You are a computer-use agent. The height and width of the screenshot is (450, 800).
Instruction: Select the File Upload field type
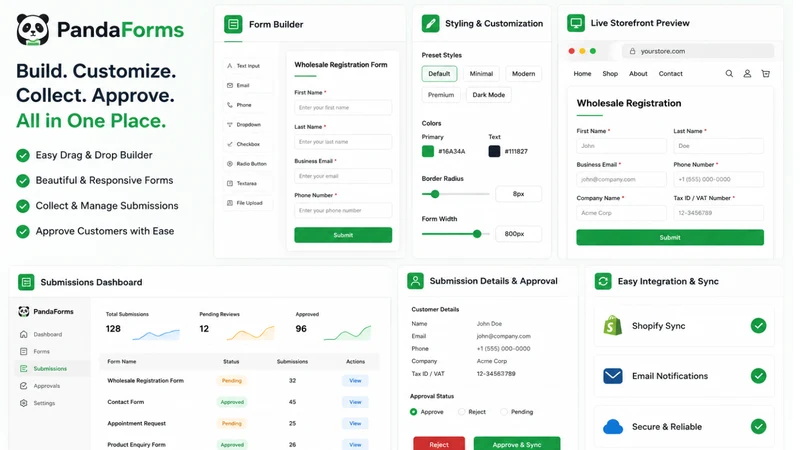pyautogui.click(x=248, y=203)
